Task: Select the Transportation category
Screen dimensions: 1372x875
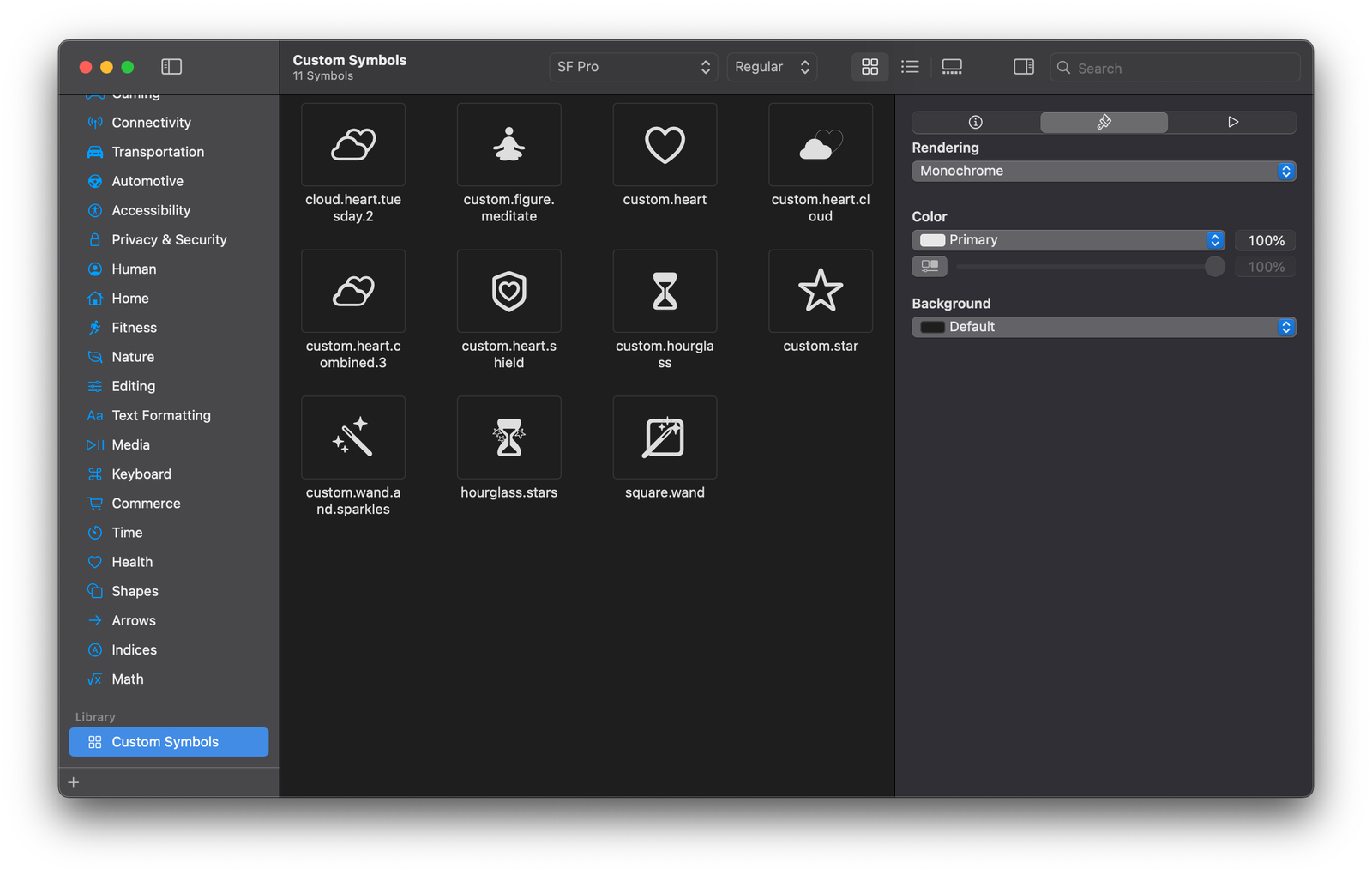Action: tap(158, 152)
